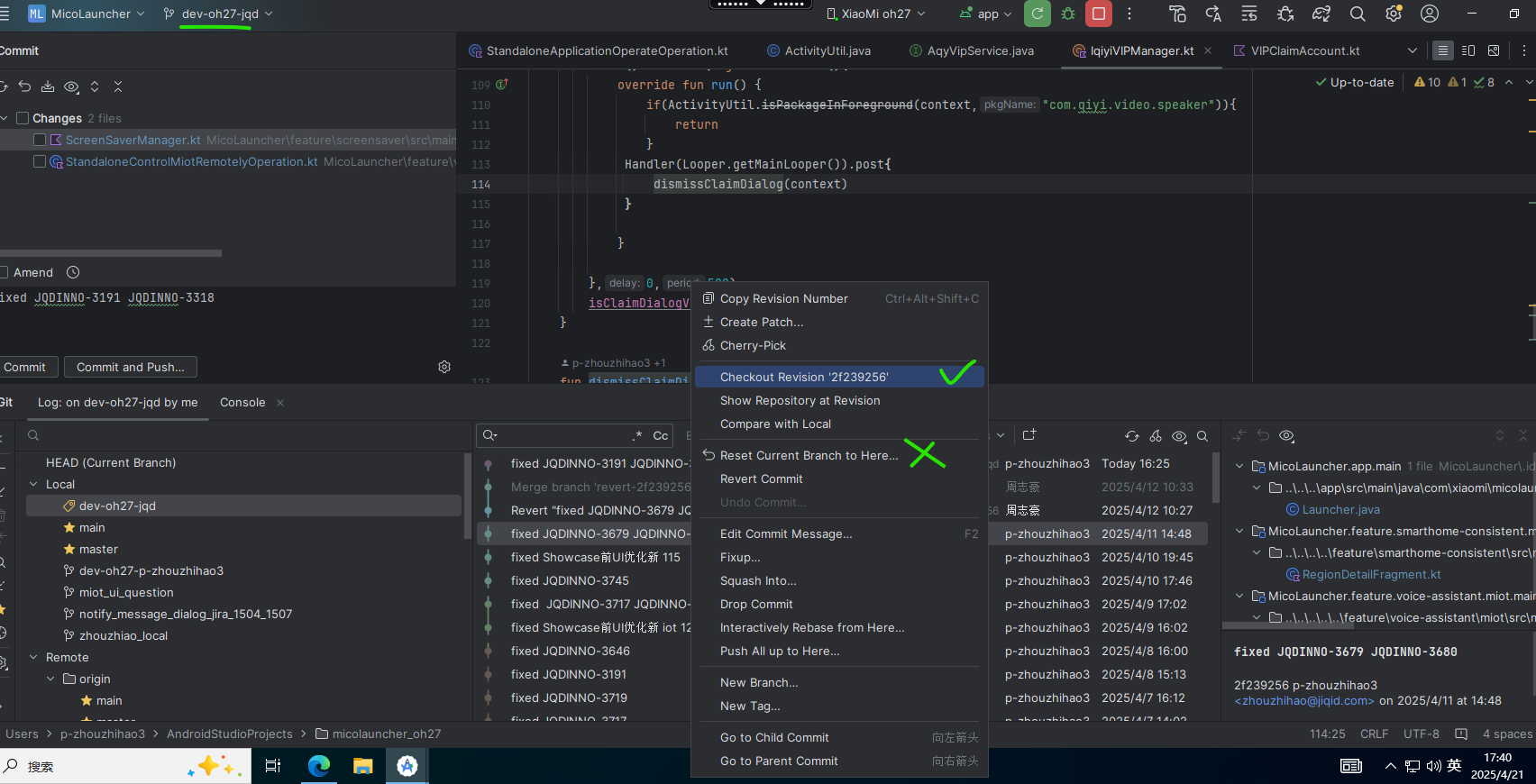Image resolution: width=1536 pixels, height=784 pixels.
Task: Switch to the Console tab
Action: (242, 402)
